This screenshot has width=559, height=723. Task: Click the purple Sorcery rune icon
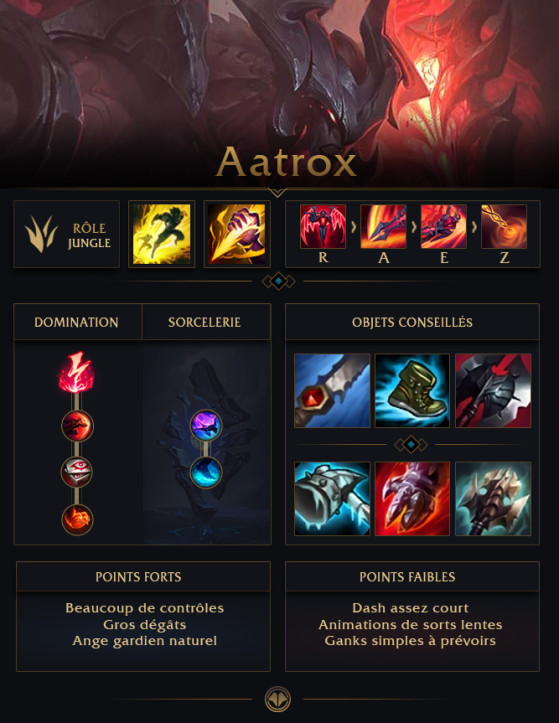206,425
